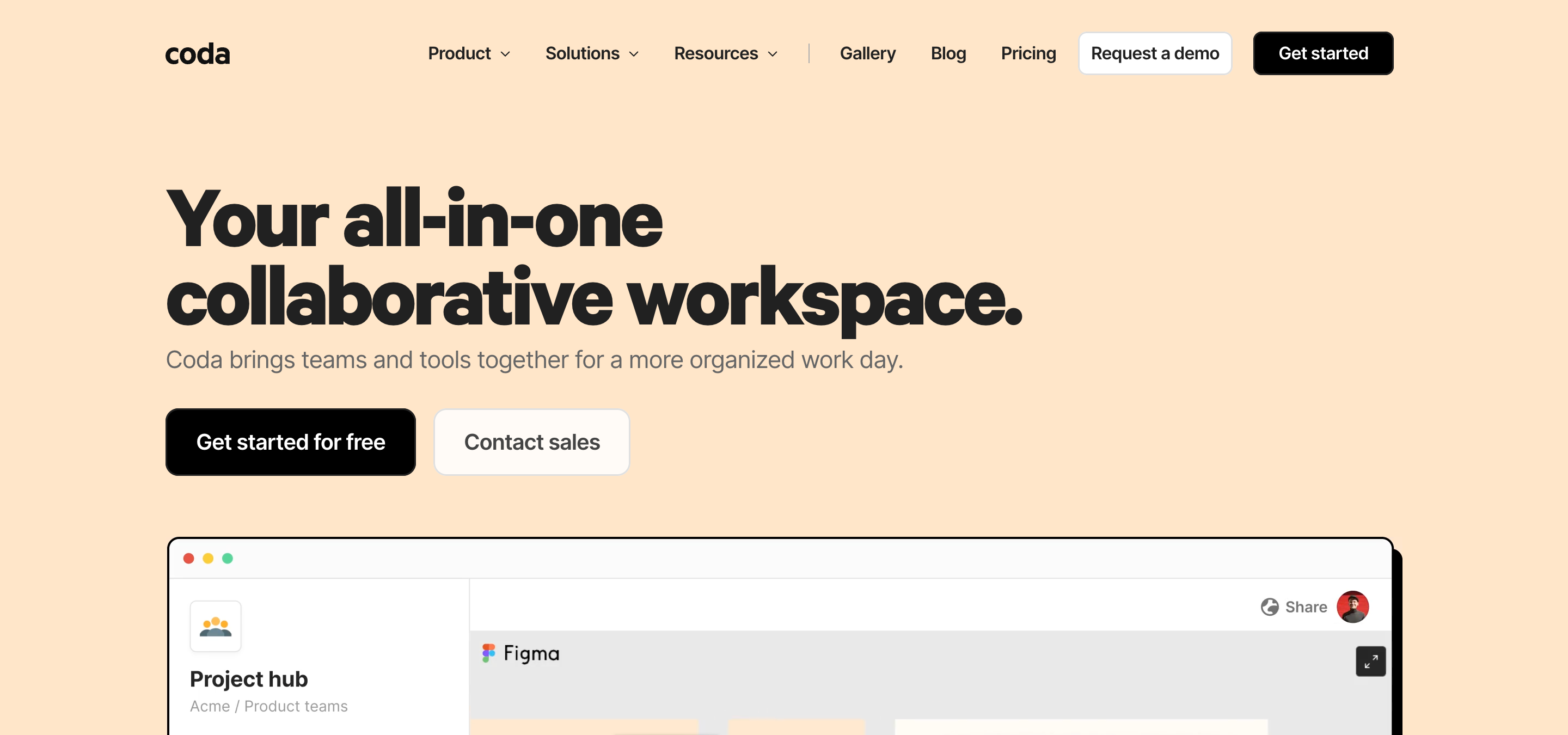Click the 'Coda brings teams and tools together' subtitle
This screenshot has height=735, width=1568.
(x=534, y=360)
